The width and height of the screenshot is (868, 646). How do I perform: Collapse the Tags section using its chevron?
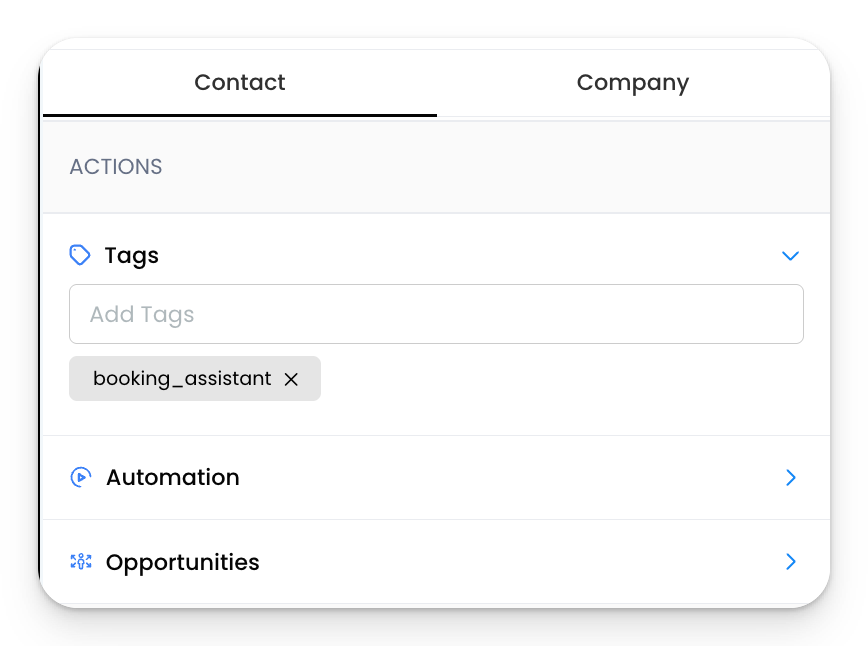pyautogui.click(x=790, y=256)
